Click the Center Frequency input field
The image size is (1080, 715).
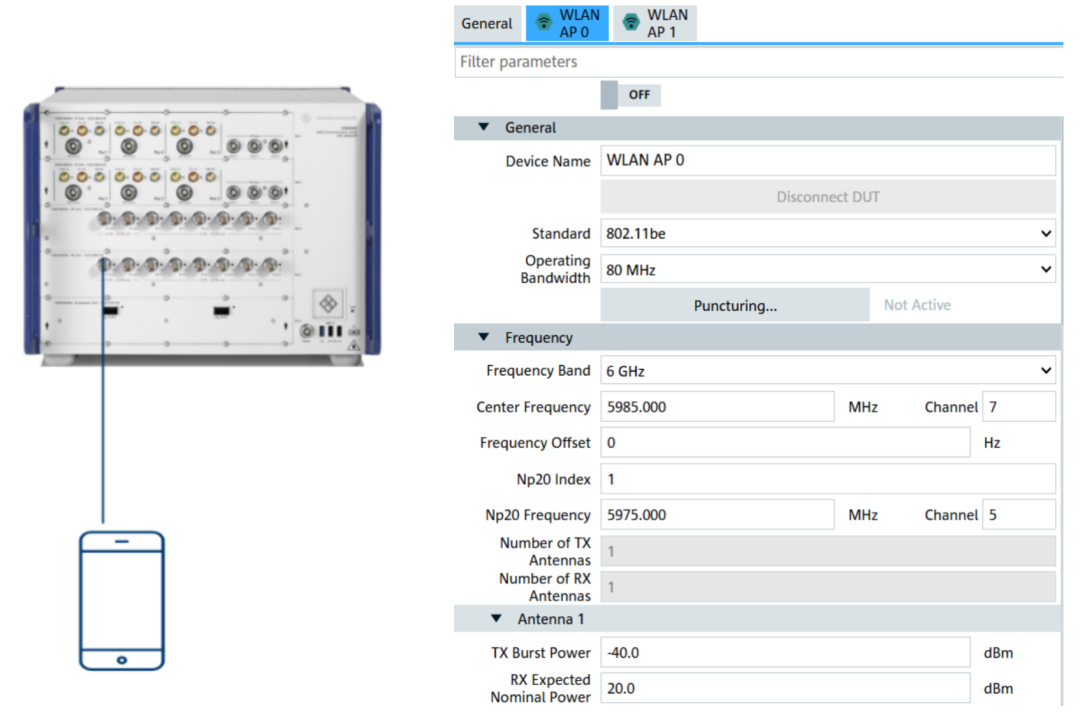[717, 407]
